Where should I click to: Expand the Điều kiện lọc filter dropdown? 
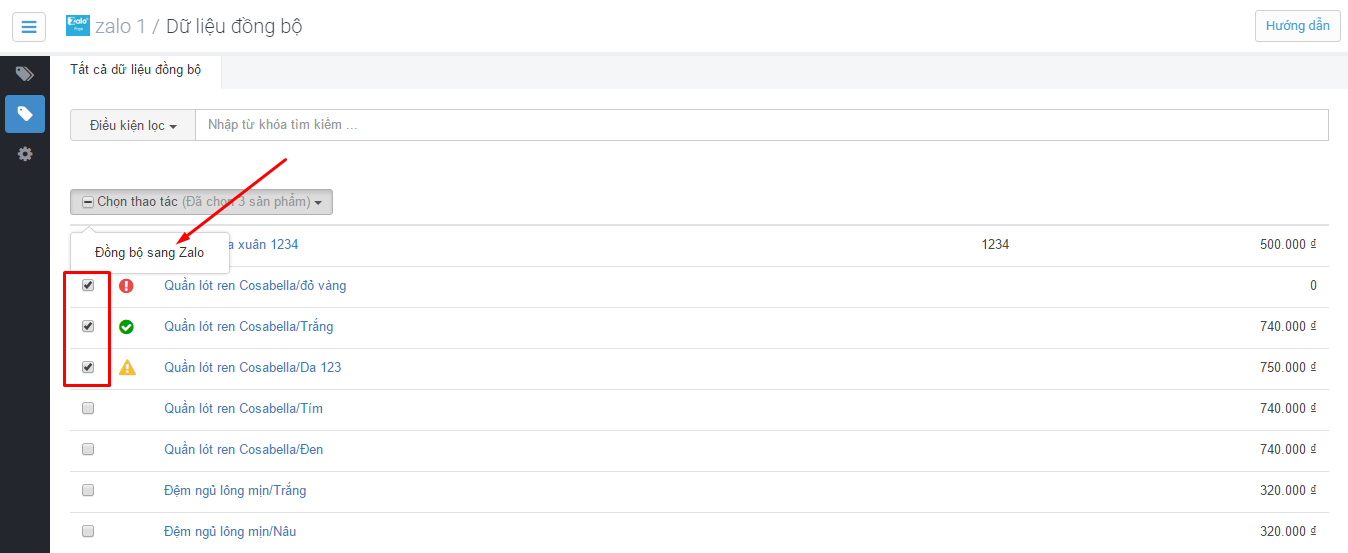[133, 125]
